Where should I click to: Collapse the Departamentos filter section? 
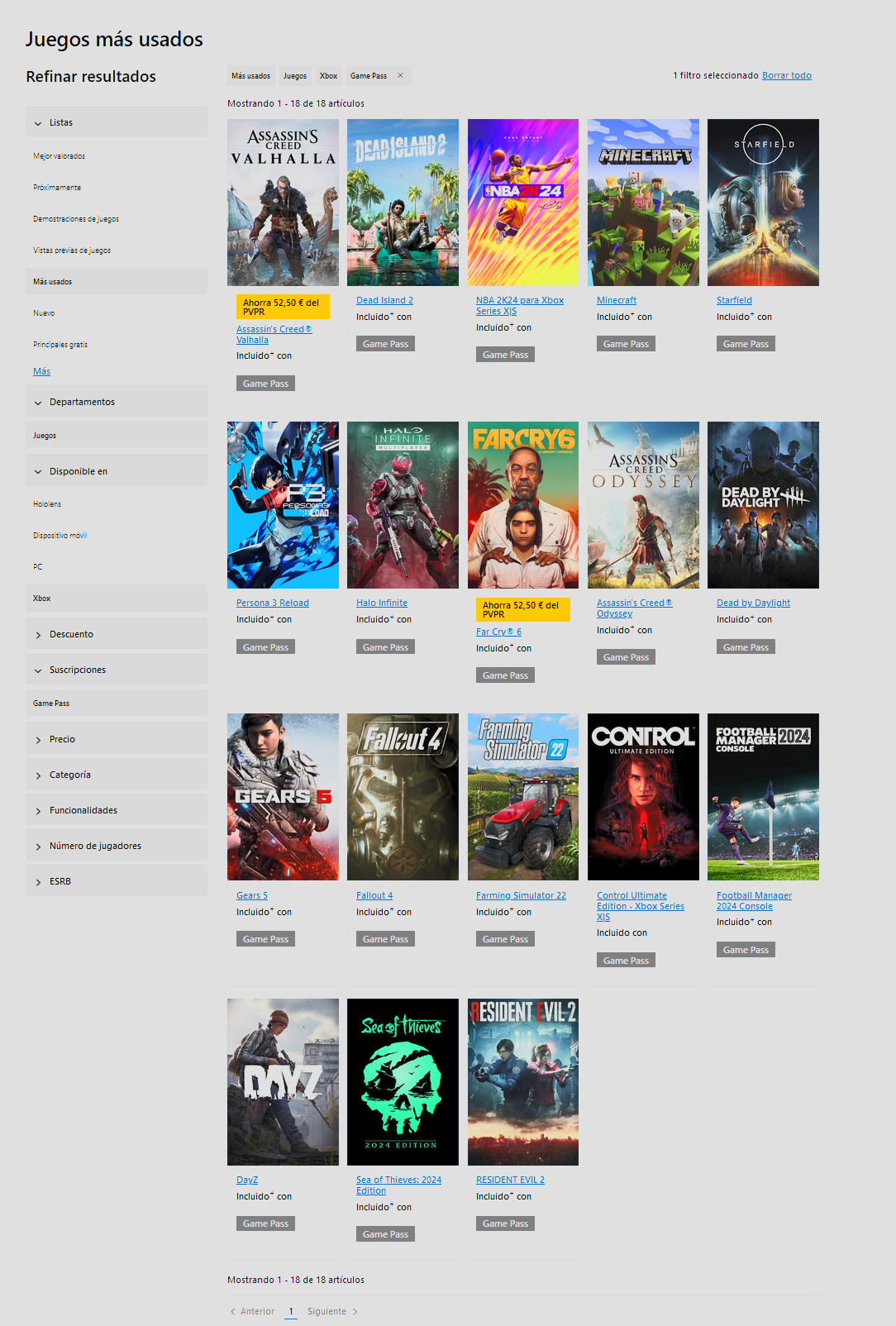point(117,402)
